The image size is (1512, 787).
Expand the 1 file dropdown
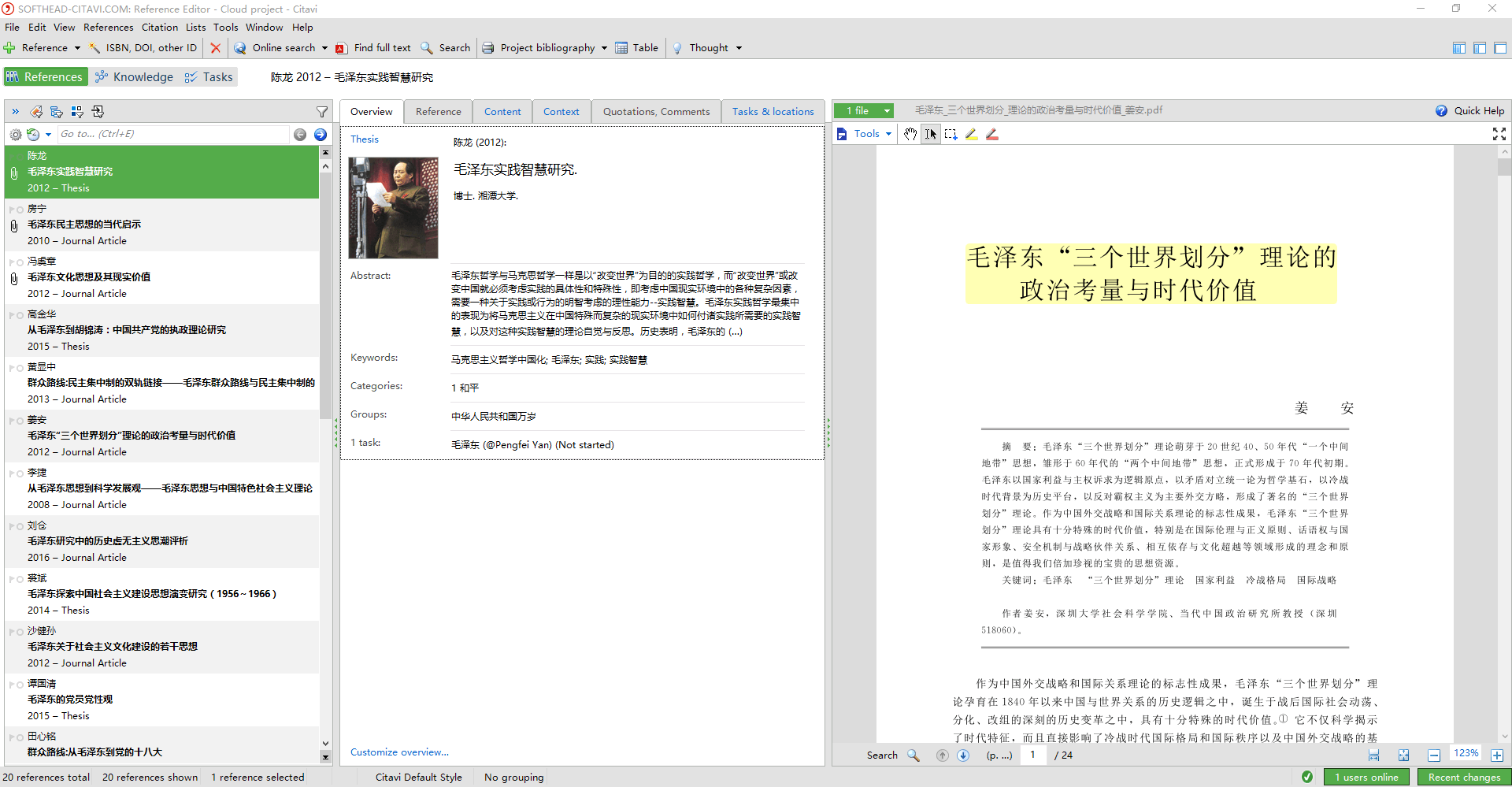pyautogui.click(x=887, y=111)
